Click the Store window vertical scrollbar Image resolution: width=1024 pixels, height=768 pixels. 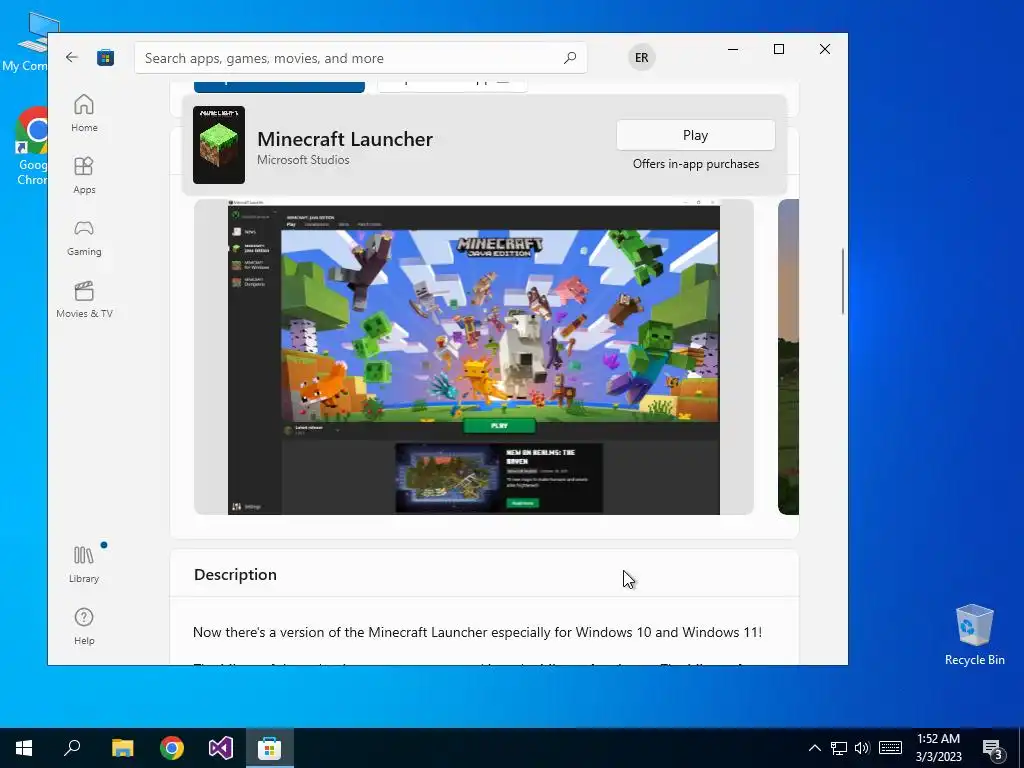(842, 281)
